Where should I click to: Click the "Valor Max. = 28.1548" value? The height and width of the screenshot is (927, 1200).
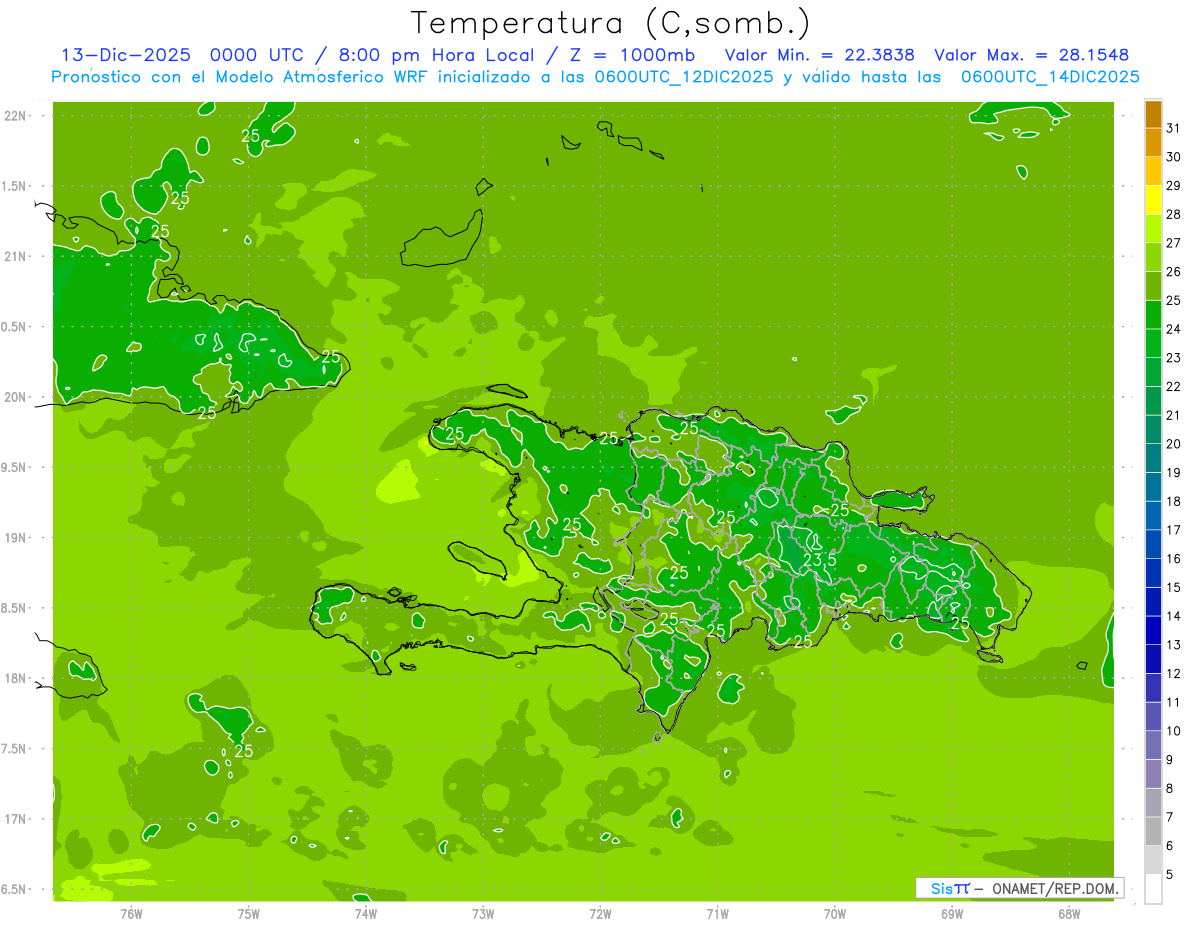1031,55
